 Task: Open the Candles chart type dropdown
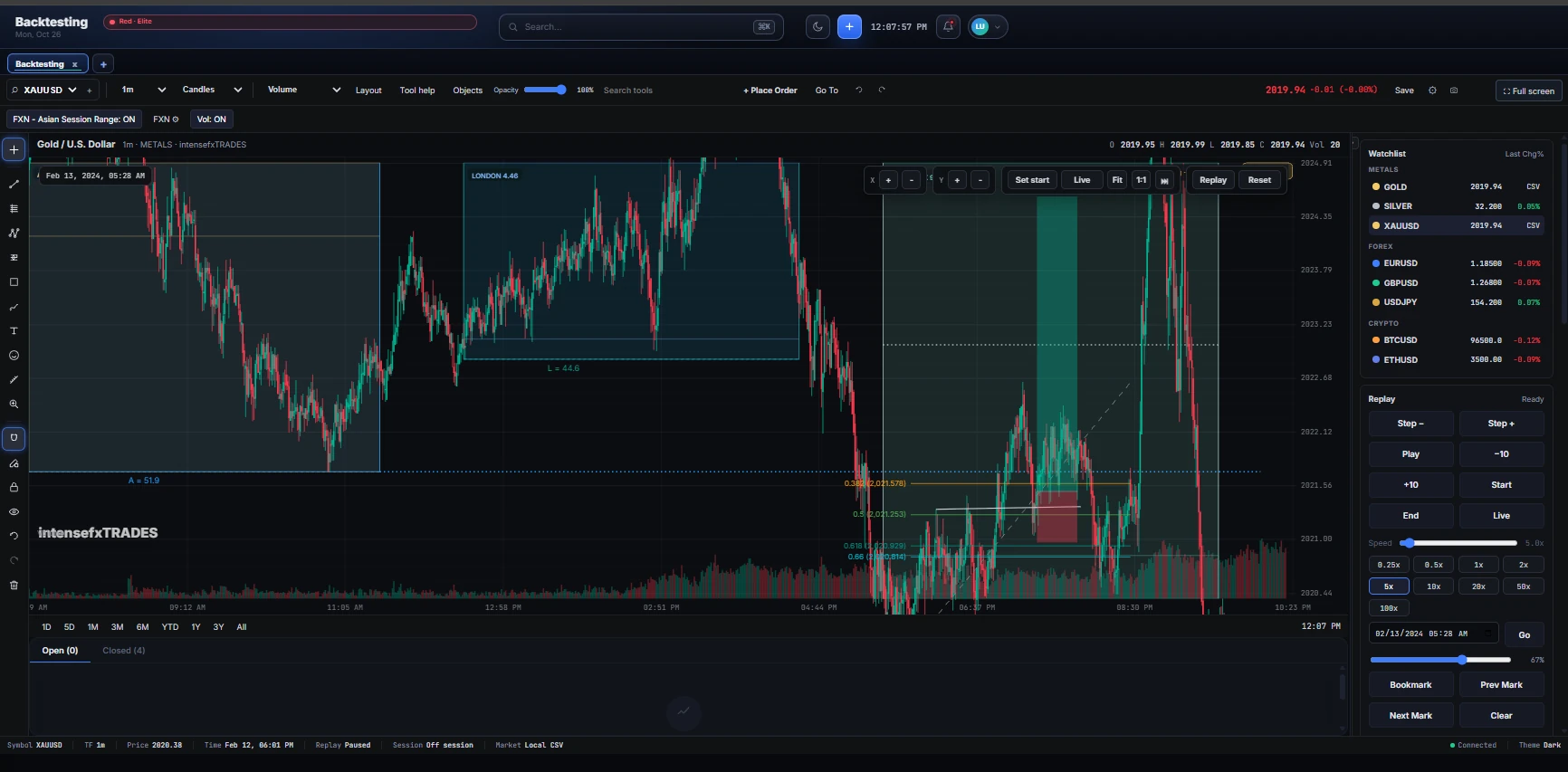[x=212, y=90]
